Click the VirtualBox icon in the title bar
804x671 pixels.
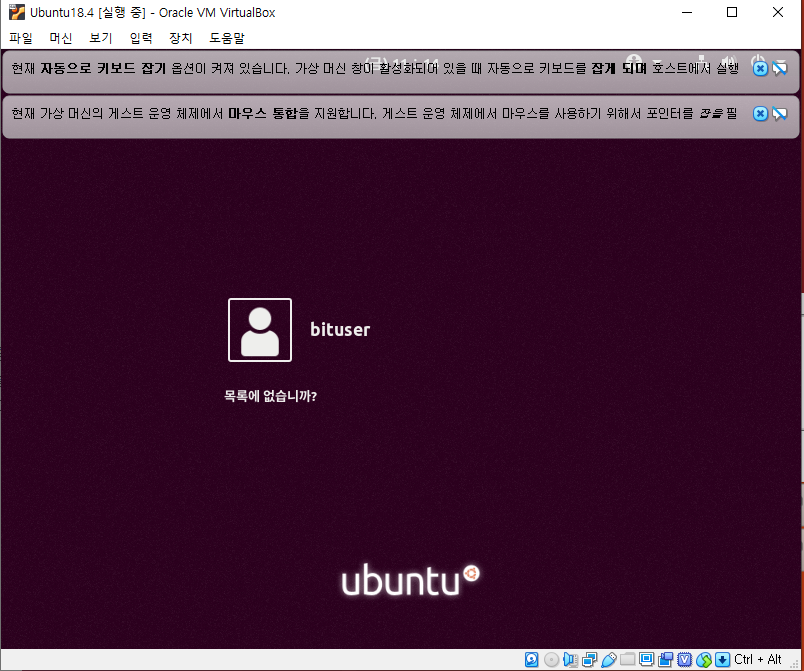pos(17,12)
